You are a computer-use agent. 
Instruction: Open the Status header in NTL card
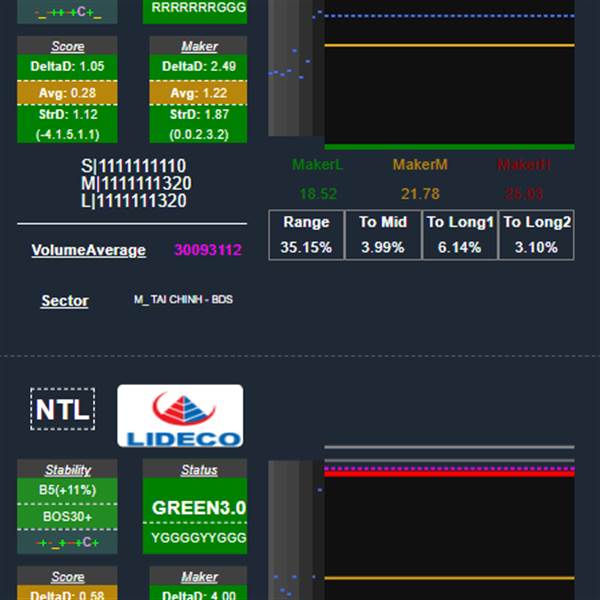199,470
